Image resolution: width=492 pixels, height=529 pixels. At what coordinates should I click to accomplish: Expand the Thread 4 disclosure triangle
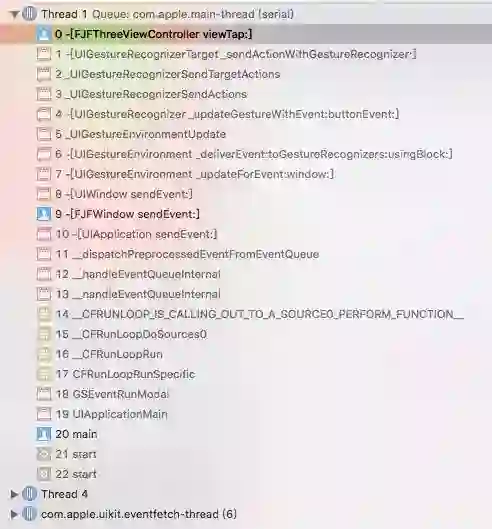pyautogui.click(x=14, y=494)
